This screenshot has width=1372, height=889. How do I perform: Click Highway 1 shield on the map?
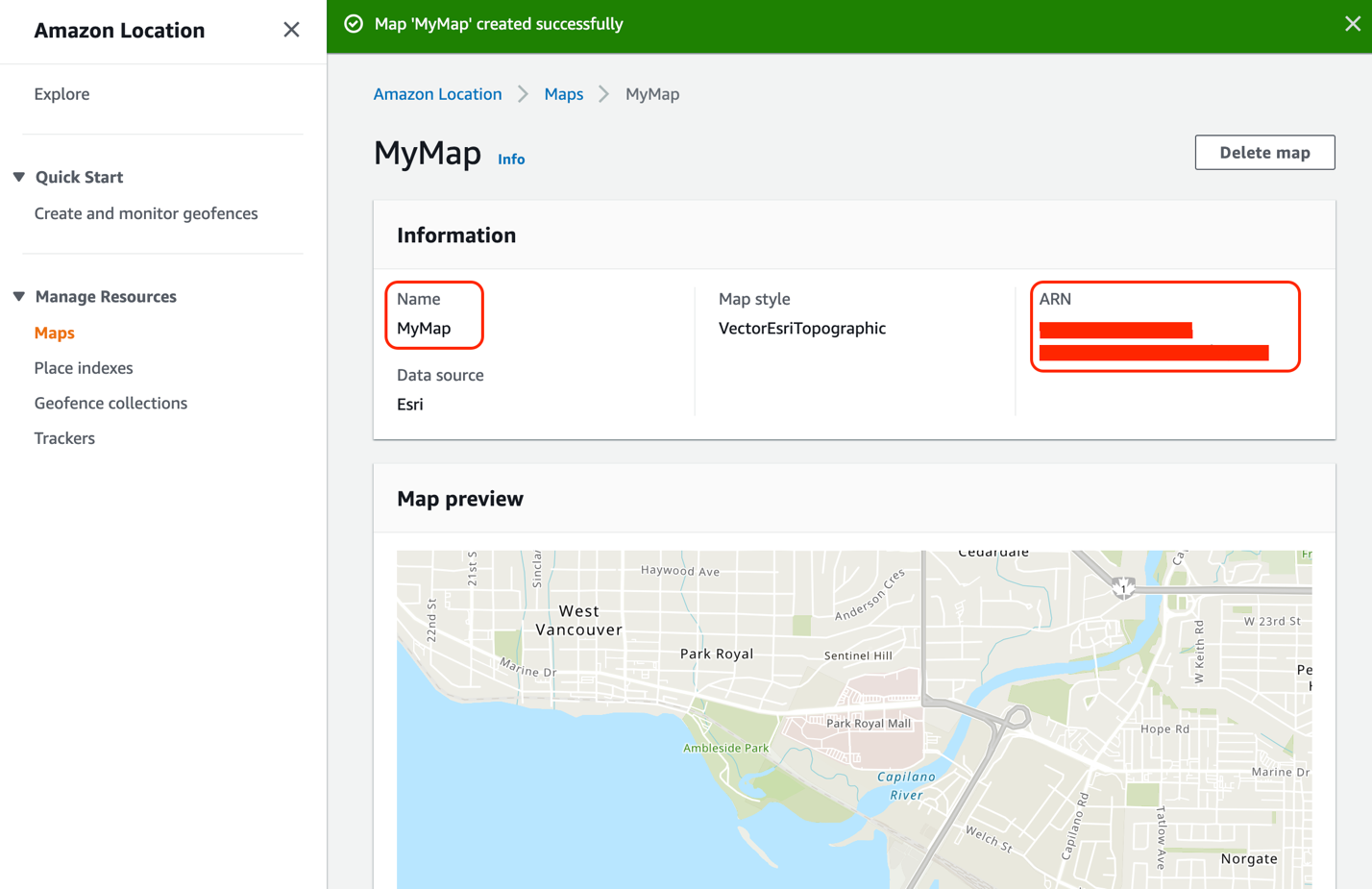click(1123, 587)
